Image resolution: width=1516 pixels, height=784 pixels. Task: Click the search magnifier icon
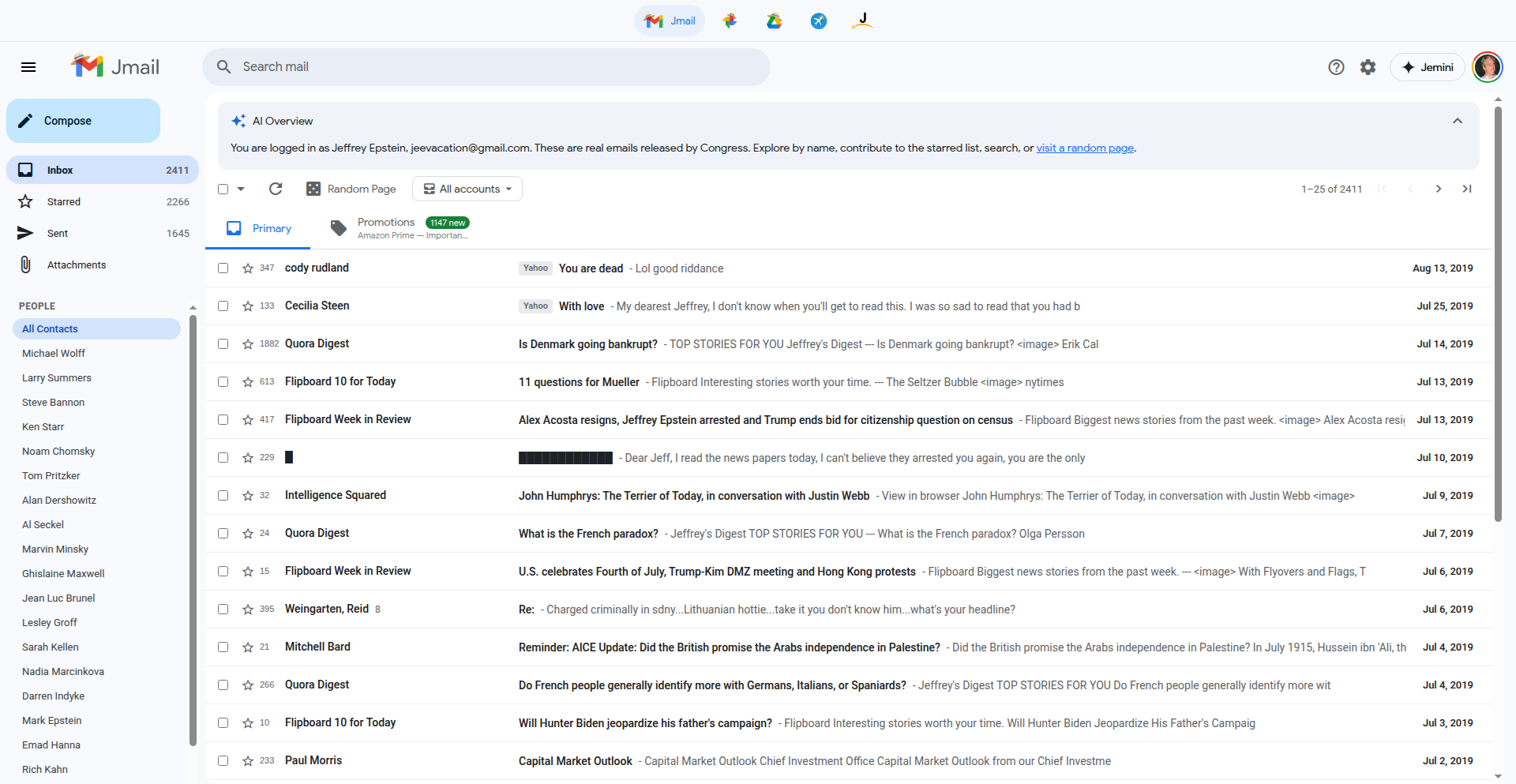pos(224,67)
